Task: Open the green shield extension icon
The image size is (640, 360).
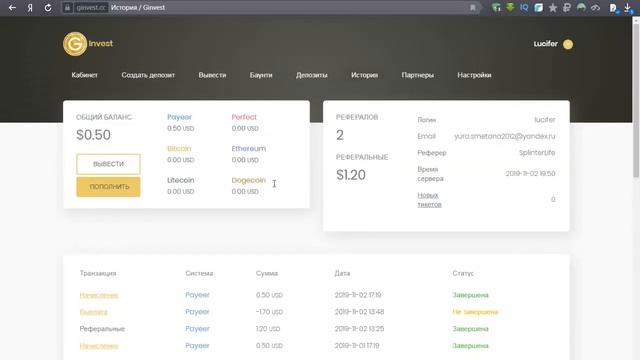Action: tap(496, 7)
